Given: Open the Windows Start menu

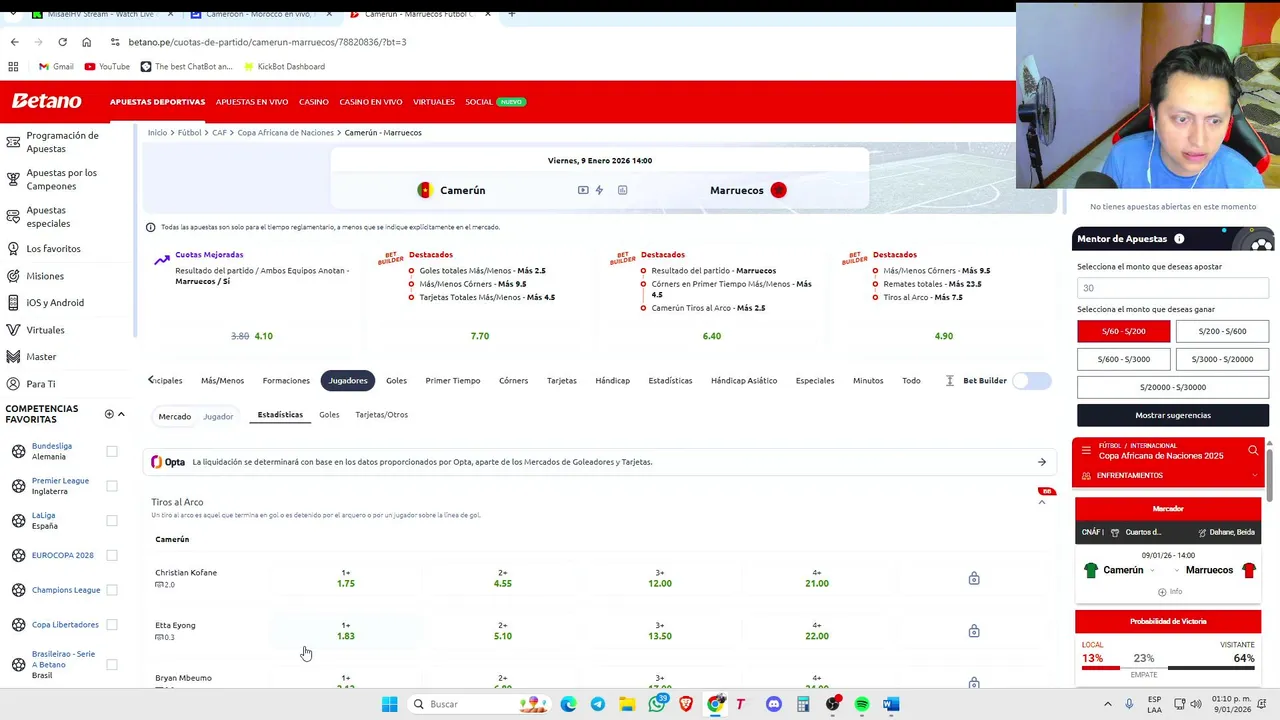Looking at the screenshot, I should 389,704.
